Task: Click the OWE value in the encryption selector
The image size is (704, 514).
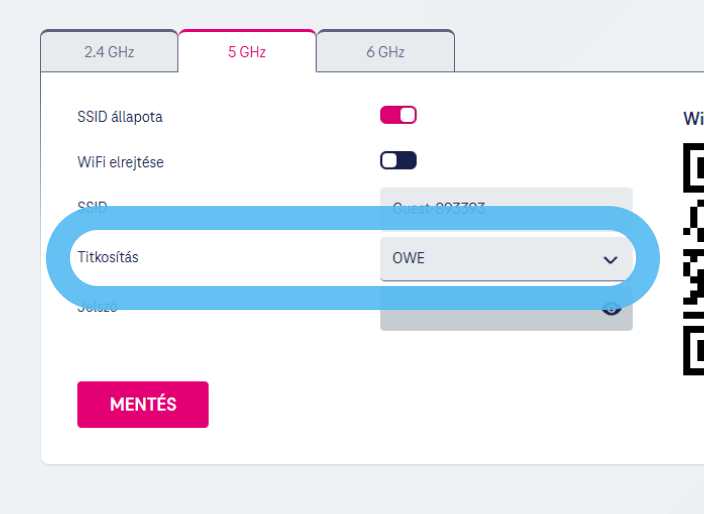Action: [x=408, y=259]
